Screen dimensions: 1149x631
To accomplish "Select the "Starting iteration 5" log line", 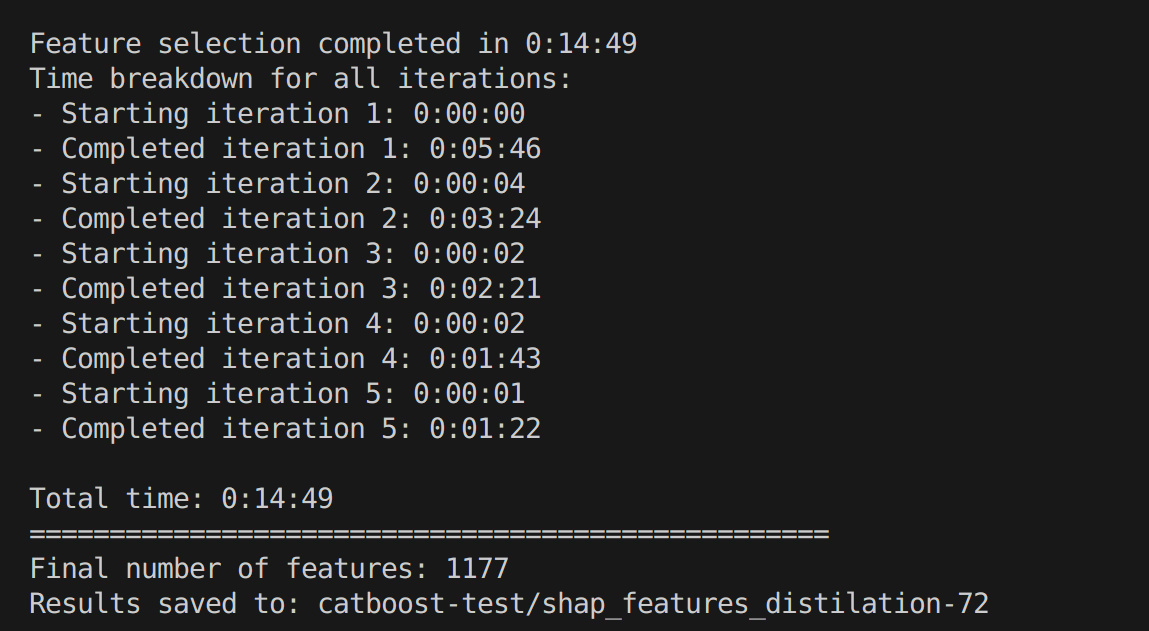I will click(x=277, y=394).
